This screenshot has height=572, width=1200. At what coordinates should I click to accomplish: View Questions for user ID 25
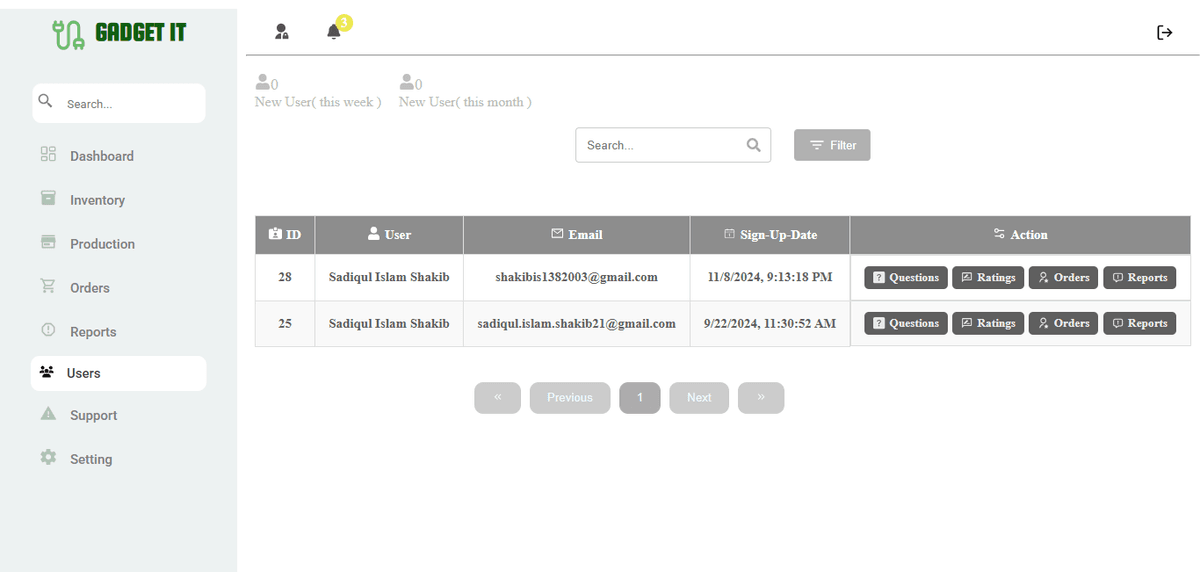pos(905,323)
